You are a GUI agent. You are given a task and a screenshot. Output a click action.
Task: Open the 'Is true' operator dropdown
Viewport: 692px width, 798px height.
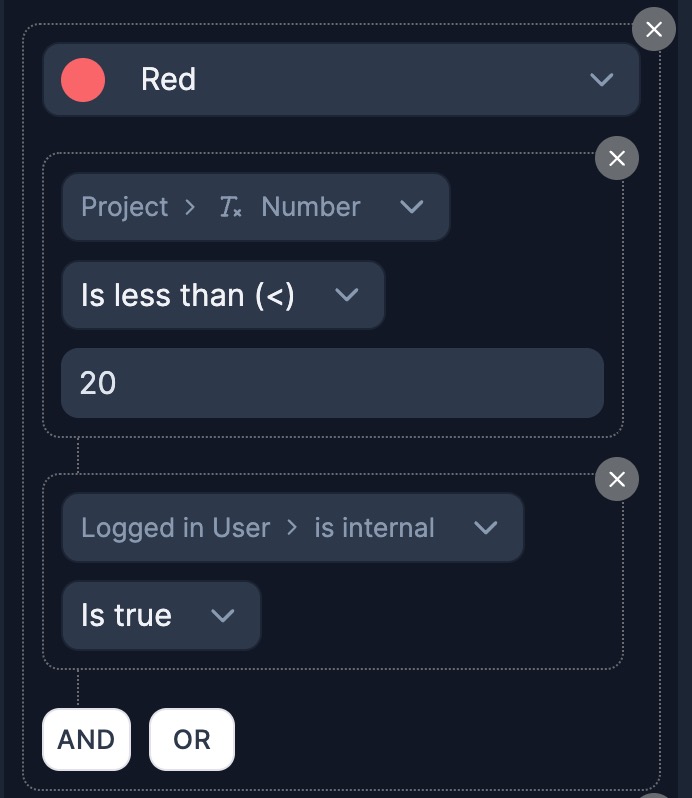[127, 615]
